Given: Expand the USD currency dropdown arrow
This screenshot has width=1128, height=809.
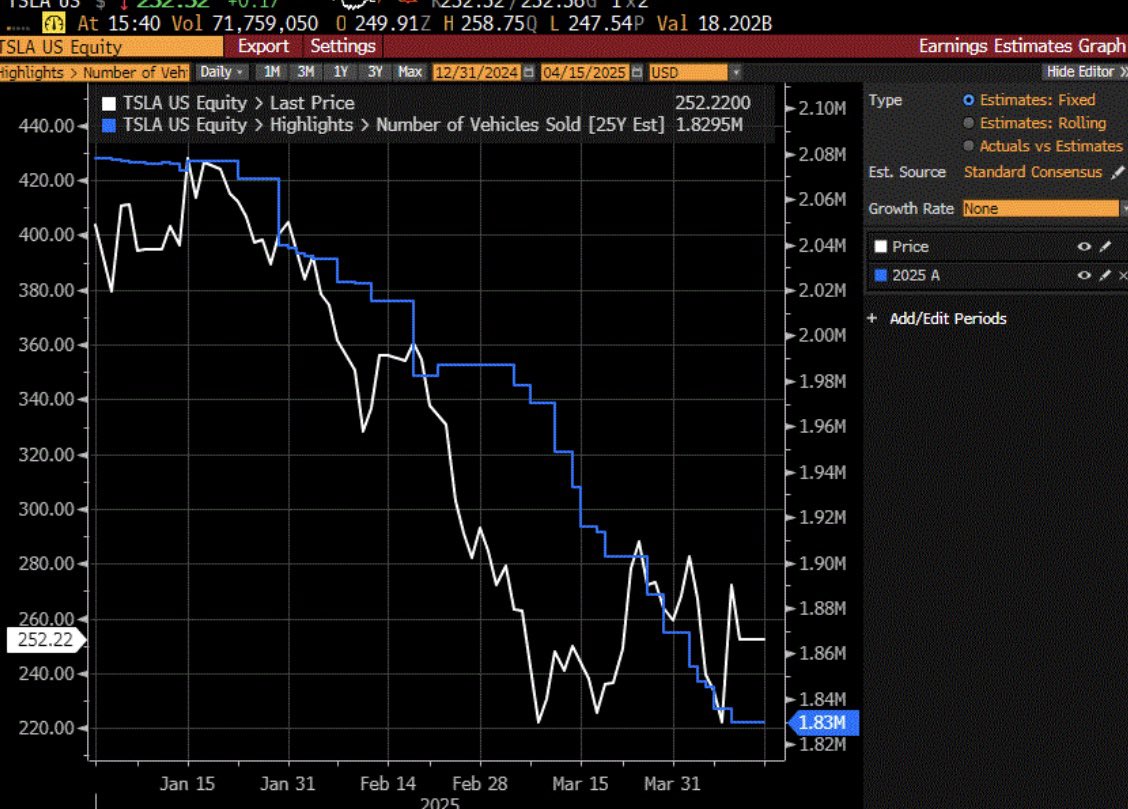Looking at the screenshot, I should pyautogui.click(x=735, y=73).
